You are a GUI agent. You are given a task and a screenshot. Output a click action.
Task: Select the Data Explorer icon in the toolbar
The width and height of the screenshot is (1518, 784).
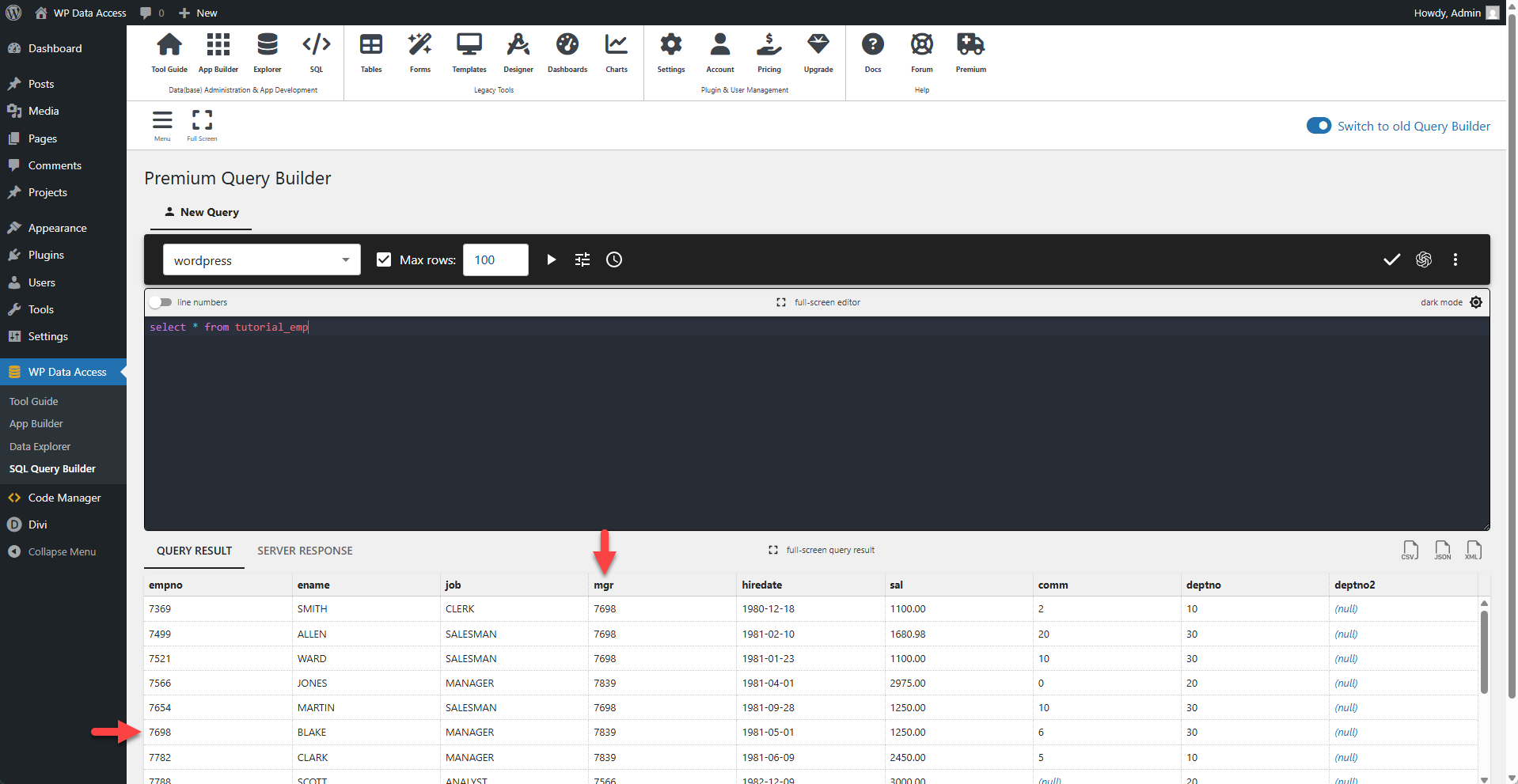267,51
